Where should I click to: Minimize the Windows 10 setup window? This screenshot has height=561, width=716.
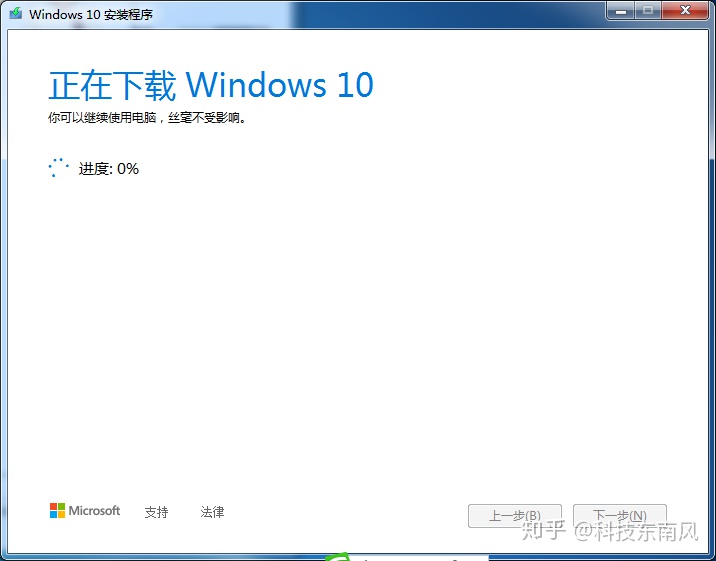pyautogui.click(x=621, y=10)
